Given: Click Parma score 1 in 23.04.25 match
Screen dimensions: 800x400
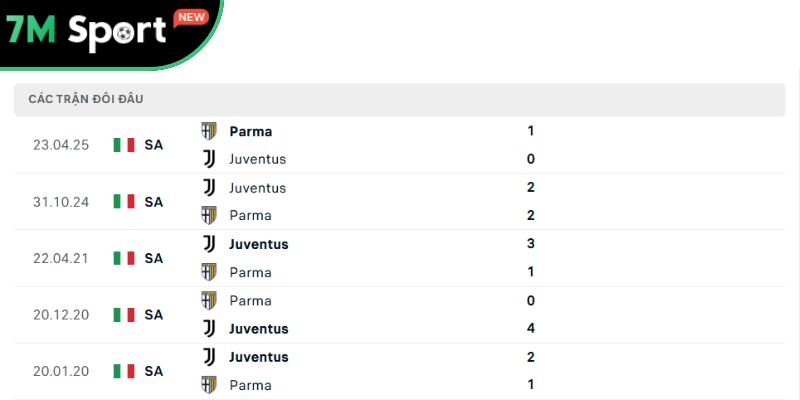Looking at the screenshot, I should click(x=531, y=131).
